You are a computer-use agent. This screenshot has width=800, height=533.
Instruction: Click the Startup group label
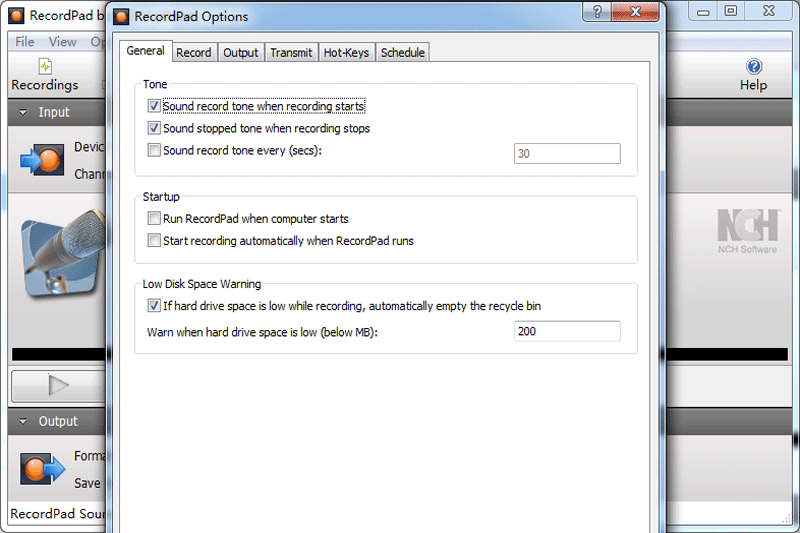coord(161,197)
